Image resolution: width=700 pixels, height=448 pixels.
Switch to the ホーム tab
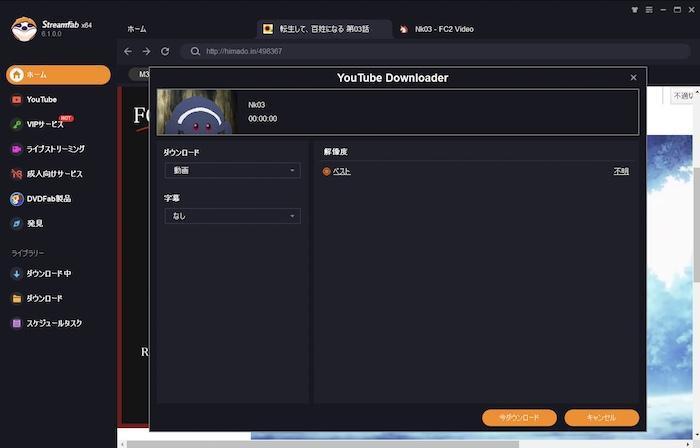coord(137,29)
